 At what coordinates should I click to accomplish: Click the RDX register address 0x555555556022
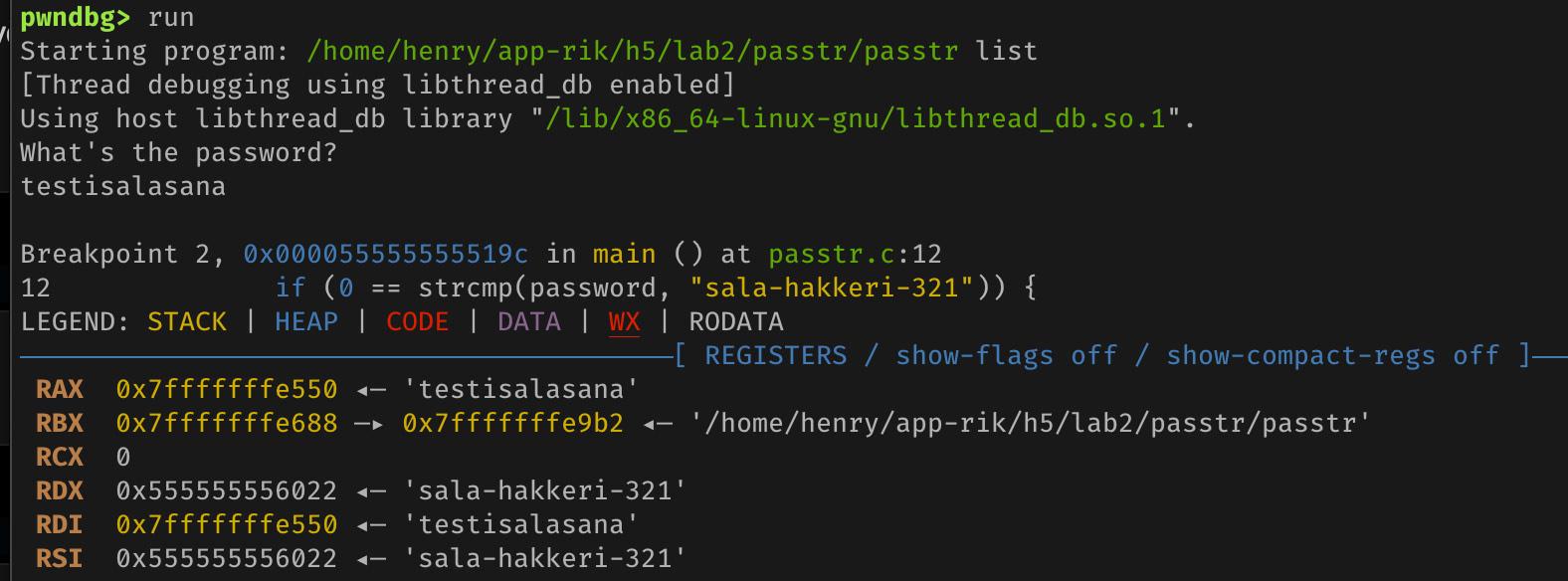[227, 491]
